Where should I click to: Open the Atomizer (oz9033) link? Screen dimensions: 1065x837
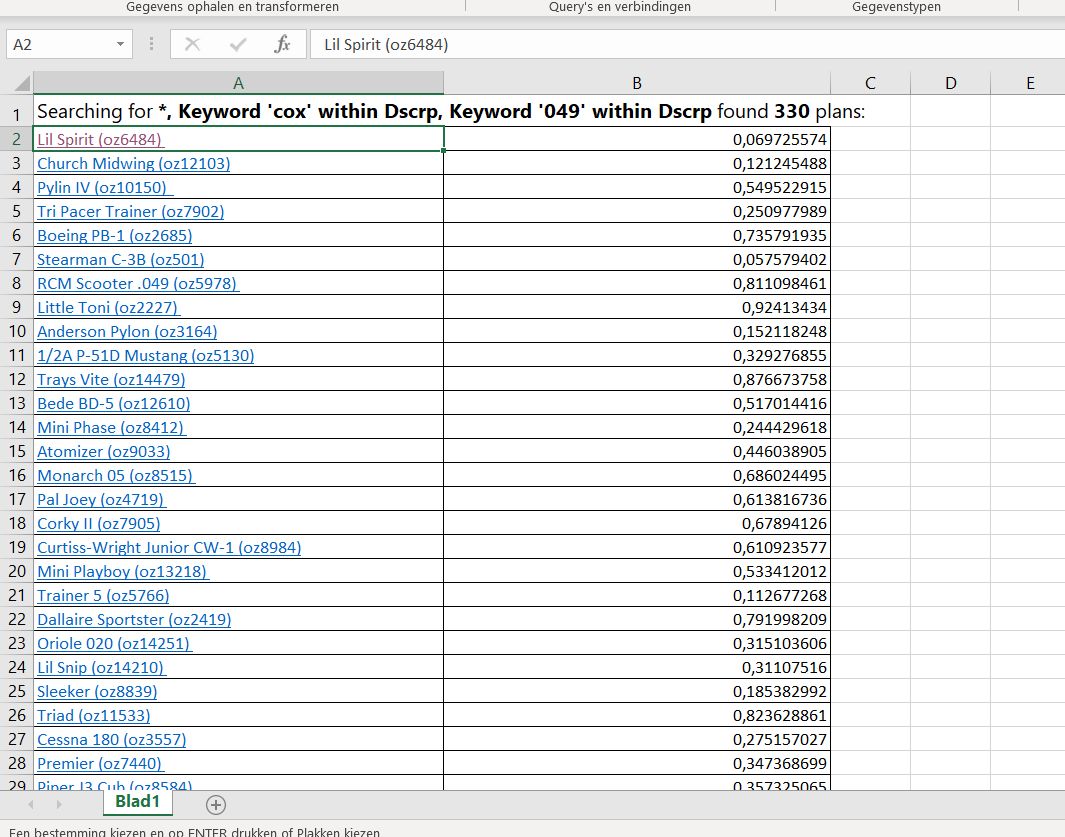(103, 452)
